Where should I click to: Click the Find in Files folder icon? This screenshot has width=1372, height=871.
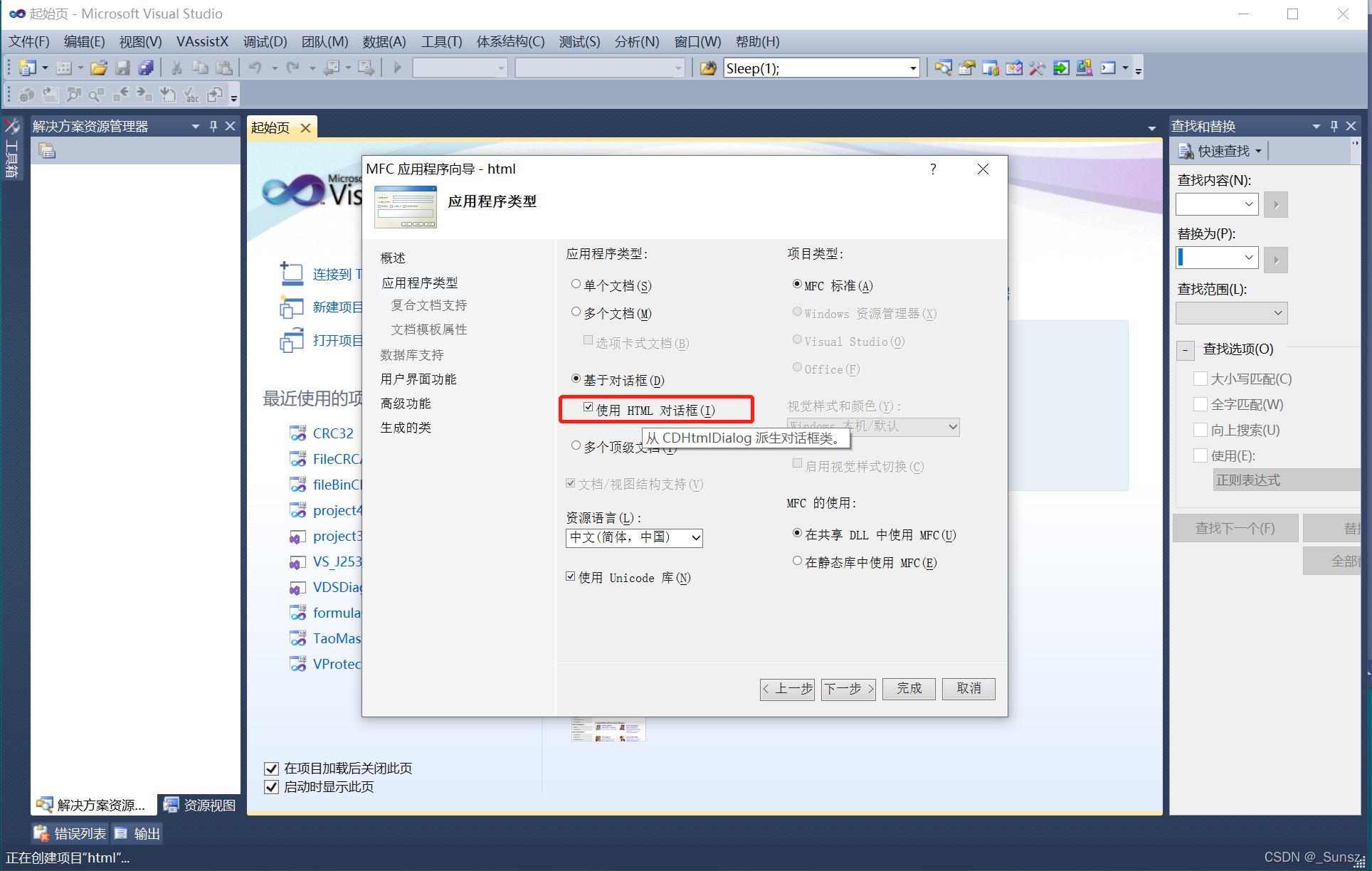click(707, 68)
